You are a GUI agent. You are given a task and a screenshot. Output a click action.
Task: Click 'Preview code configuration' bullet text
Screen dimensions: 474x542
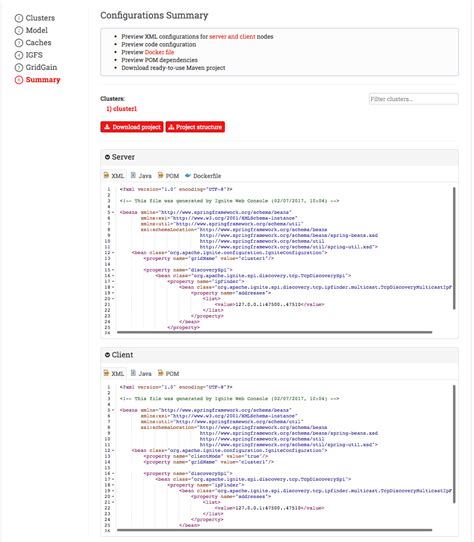(x=159, y=45)
